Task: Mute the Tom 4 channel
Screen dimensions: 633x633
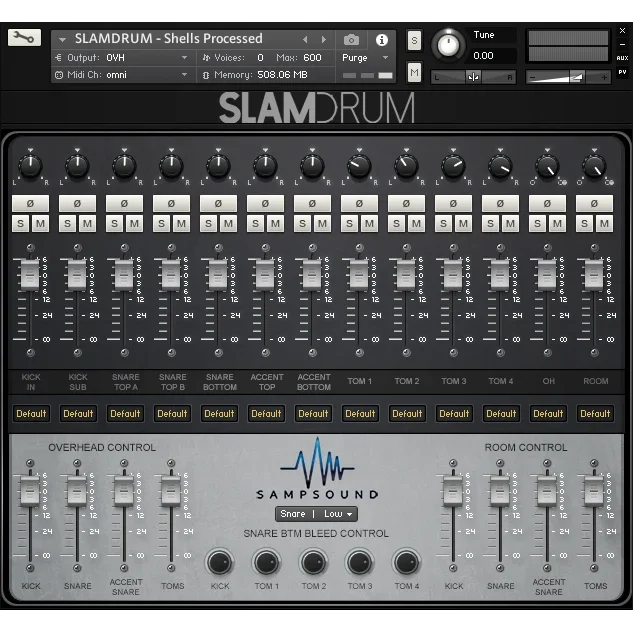Action: click(510, 223)
